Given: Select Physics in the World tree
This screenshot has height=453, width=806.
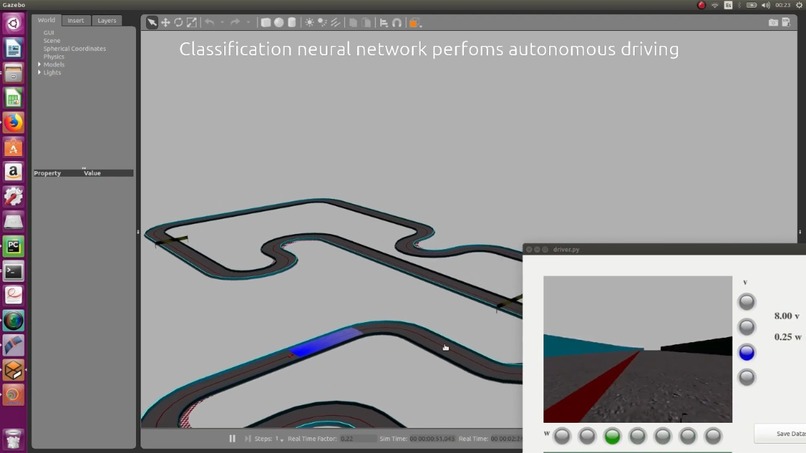Looking at the screenshot, I should 54,57.
